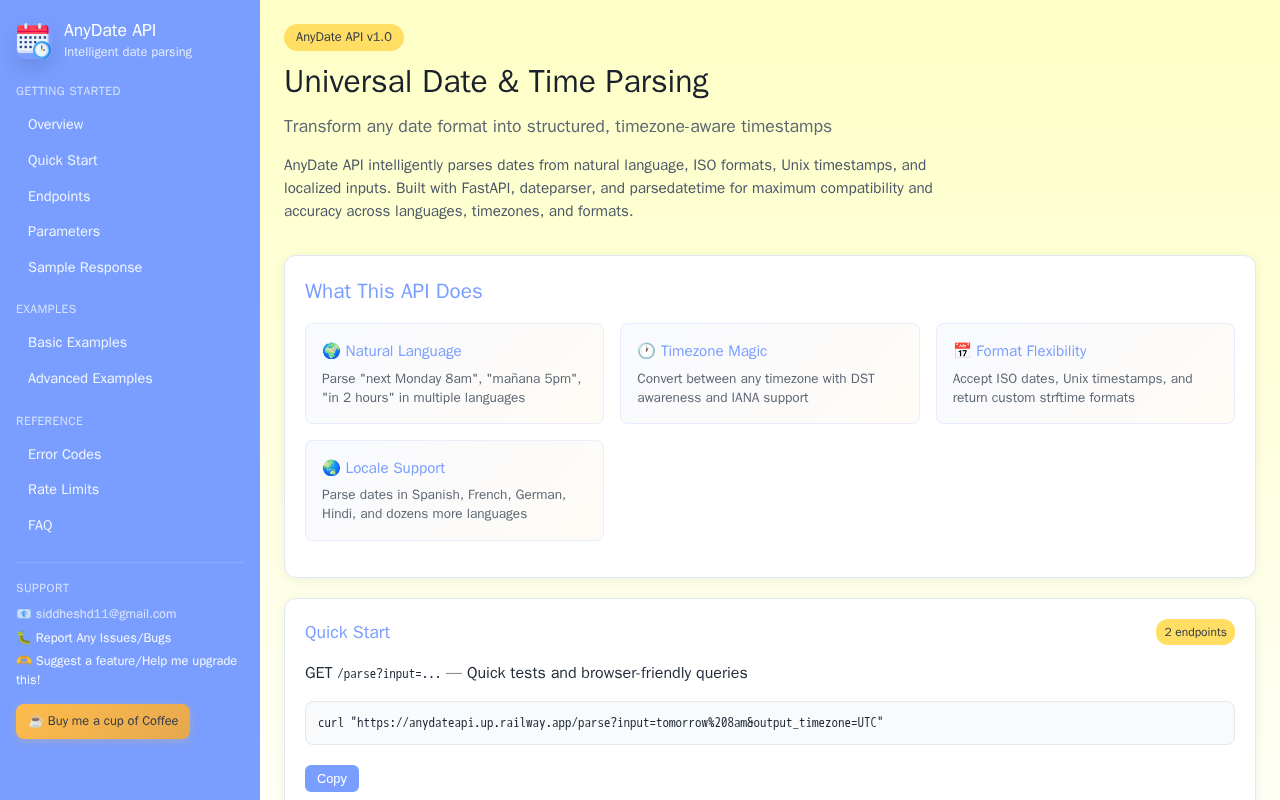Click the email icon in Support section

(x=24, y=614)
